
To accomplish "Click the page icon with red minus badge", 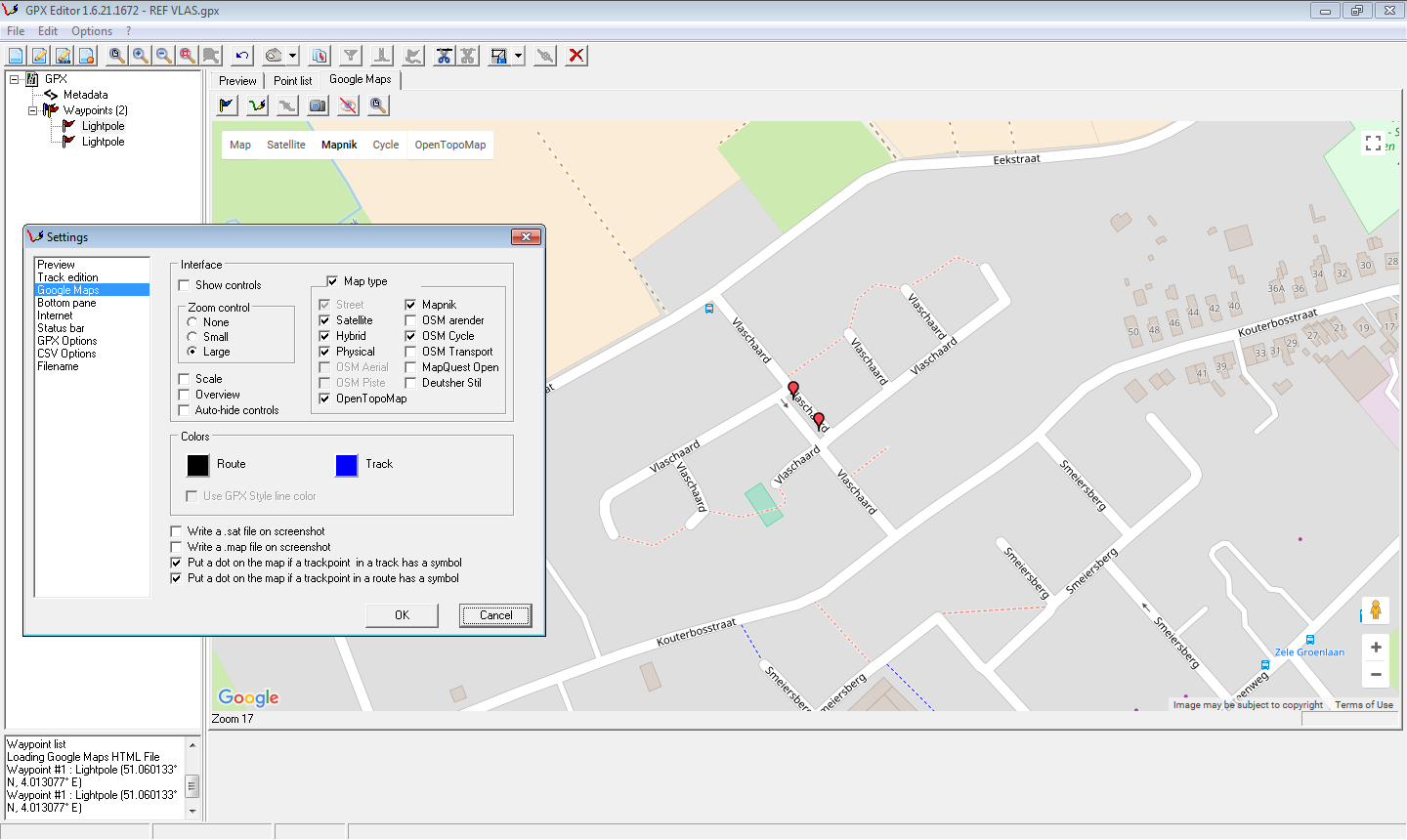I will point(86,56).
